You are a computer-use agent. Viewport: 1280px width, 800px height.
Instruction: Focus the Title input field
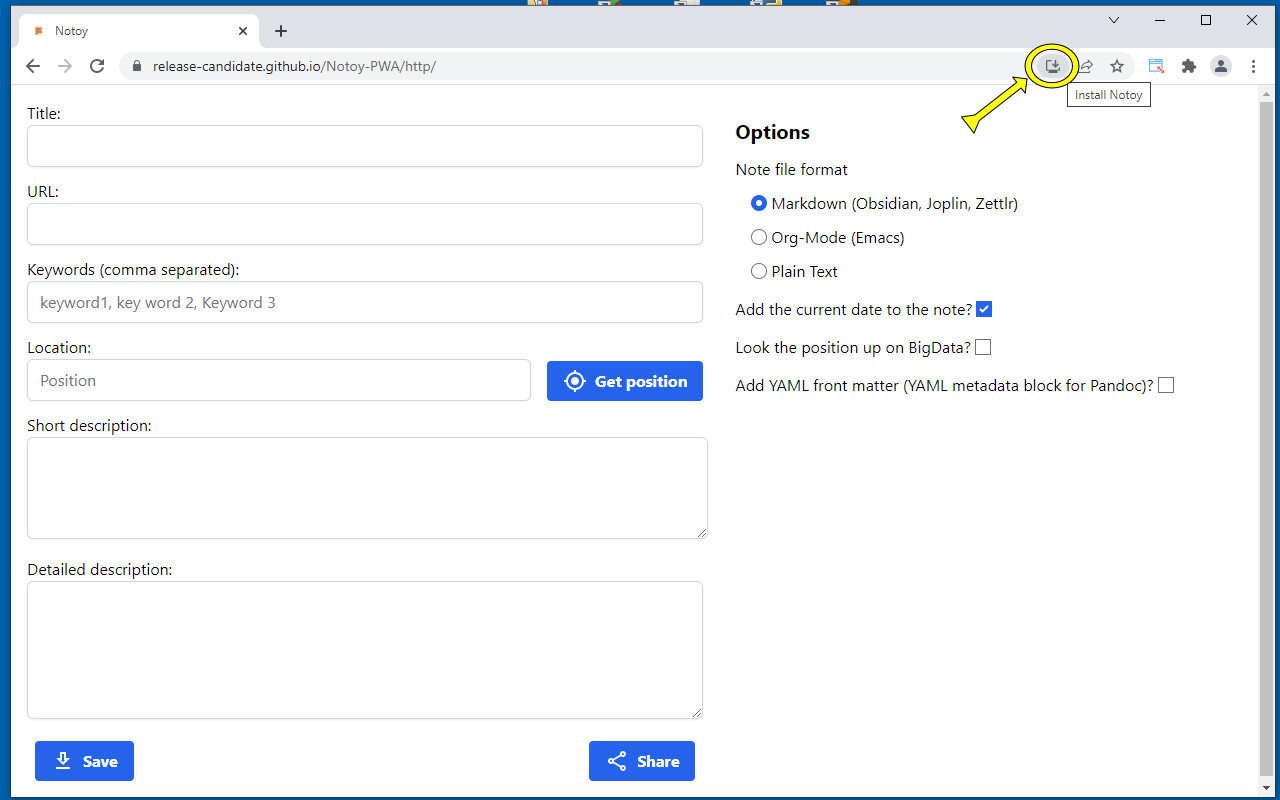pos(365,146)
